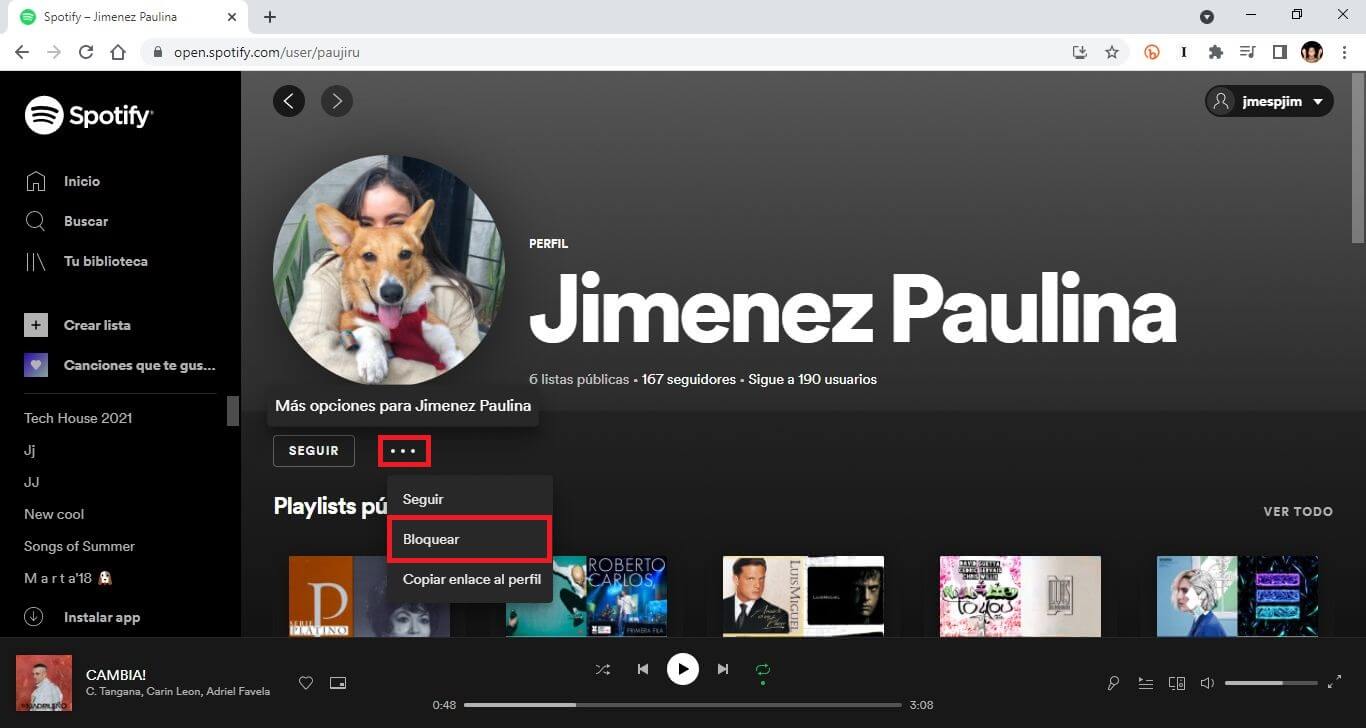Viewport: 1366px width, 728px height.
Task: Open the Chrome profile avatar
Action: (1312, 52)
